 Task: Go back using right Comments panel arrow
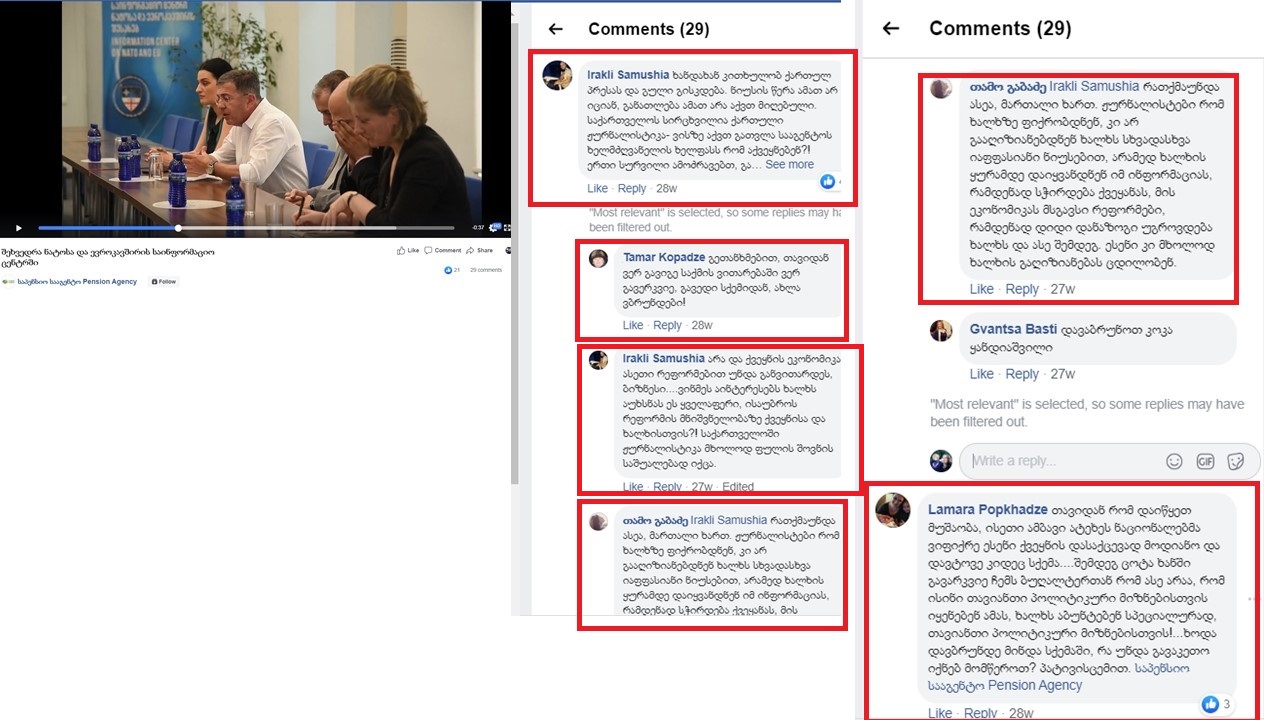click(891, 28)
